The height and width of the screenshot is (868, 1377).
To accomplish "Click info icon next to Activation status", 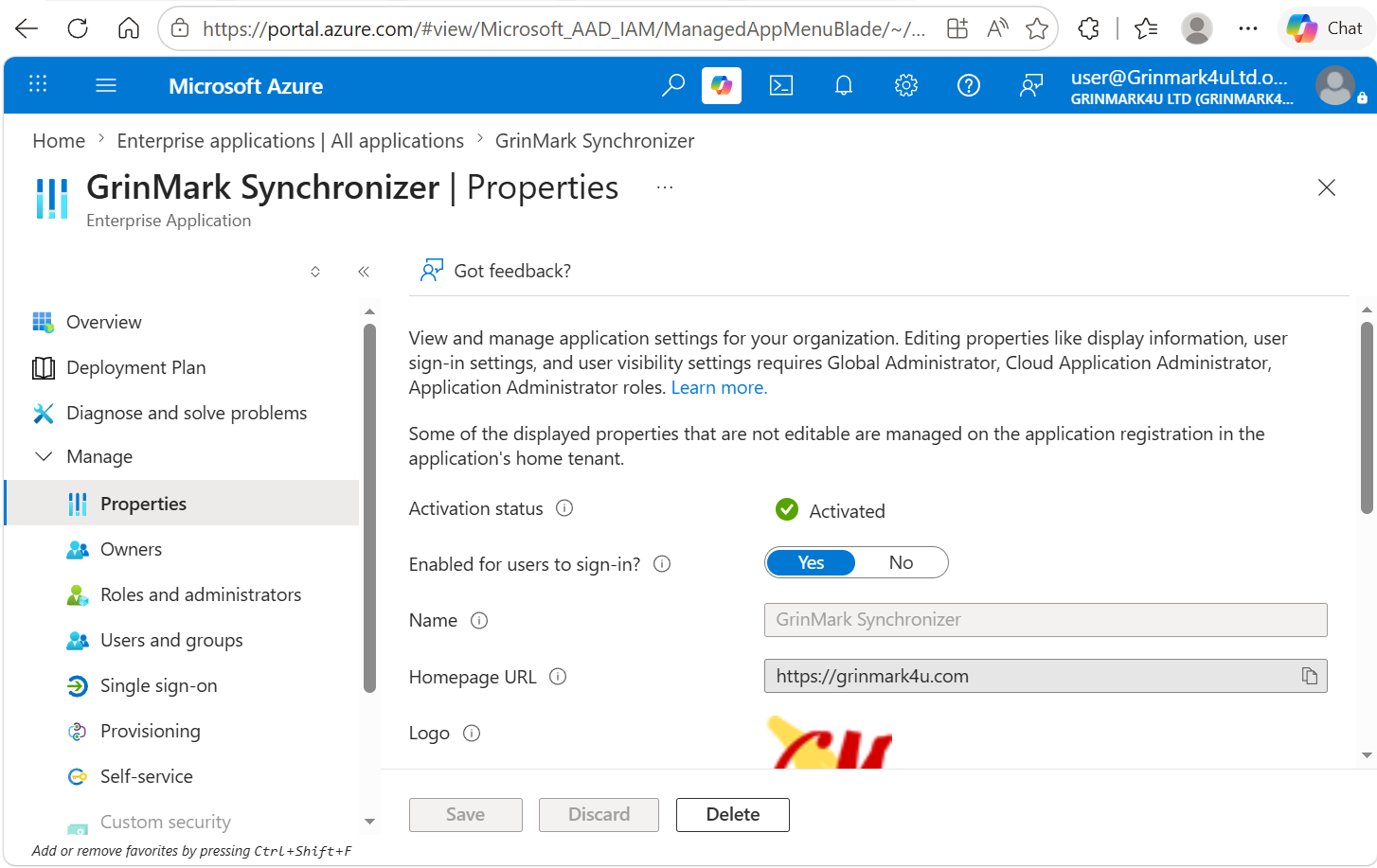I will click(x=564, y=508).
